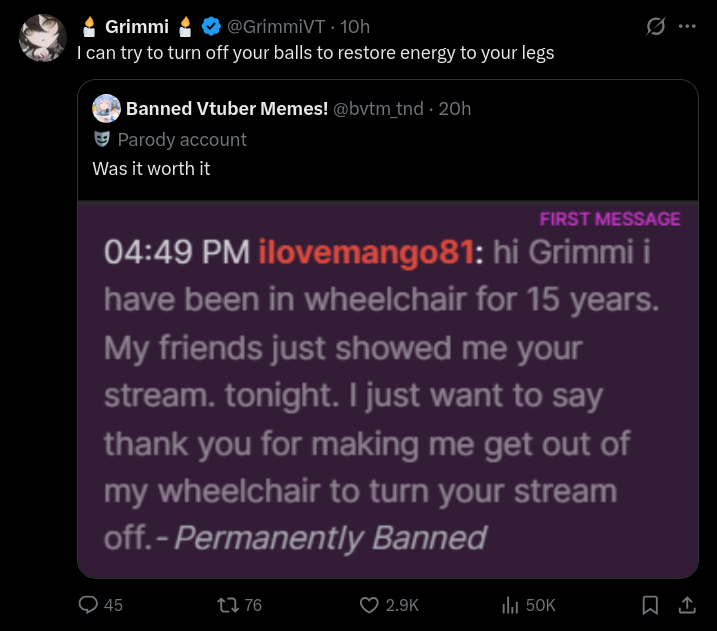Screen dimensions: 717x631
Task: Like the tweet with the heart icon
Action: (x=369, y=605)
